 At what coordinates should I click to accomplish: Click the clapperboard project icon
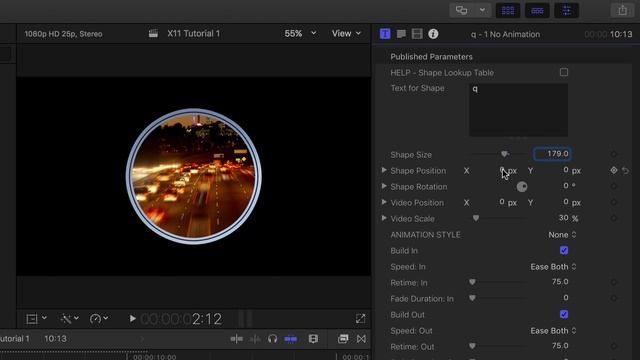click(x=153, y=33)
